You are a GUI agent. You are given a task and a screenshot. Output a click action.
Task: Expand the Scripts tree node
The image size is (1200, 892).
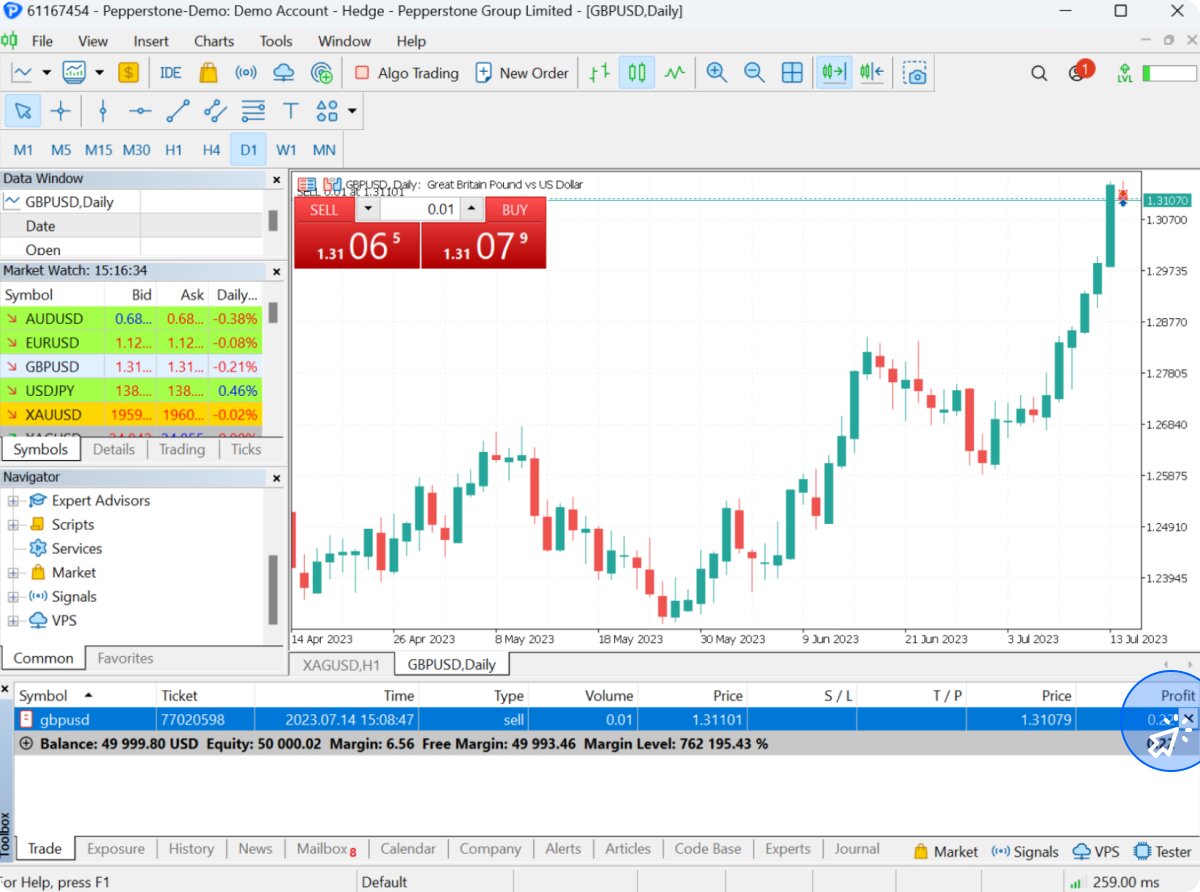(14, 525)
